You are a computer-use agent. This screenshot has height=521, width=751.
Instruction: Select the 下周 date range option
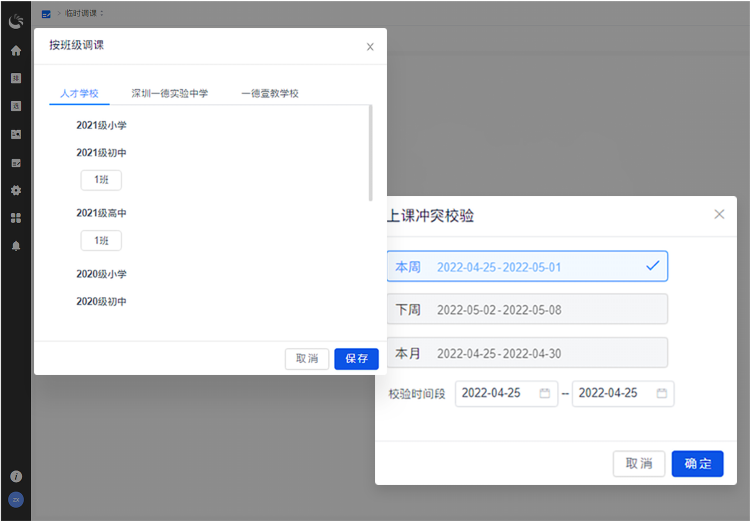(526, 309)
